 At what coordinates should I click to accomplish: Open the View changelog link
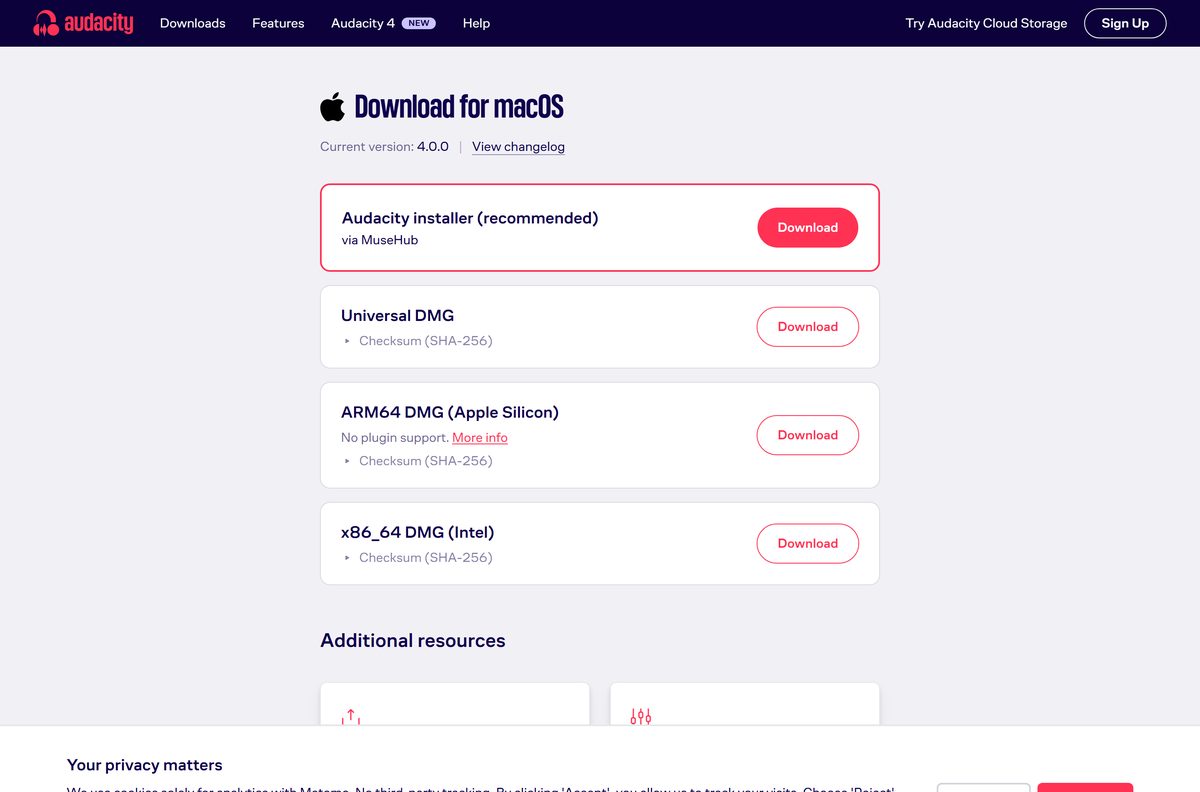518,146
